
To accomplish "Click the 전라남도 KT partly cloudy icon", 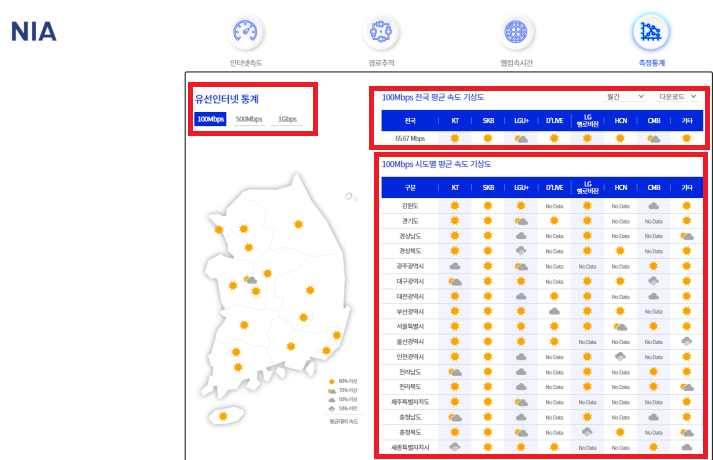I will 455,372.
